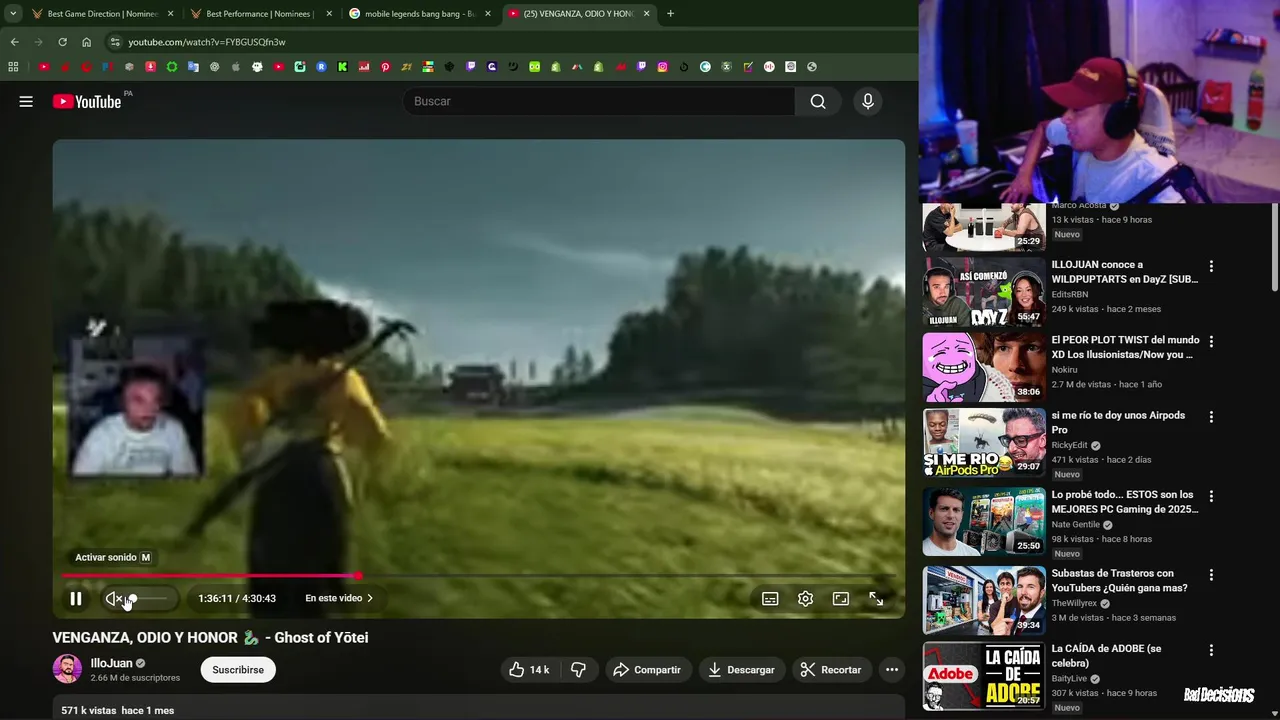Focus the Buscar search field
Viewport: 1280px width, 720px height.
[598, 101]
